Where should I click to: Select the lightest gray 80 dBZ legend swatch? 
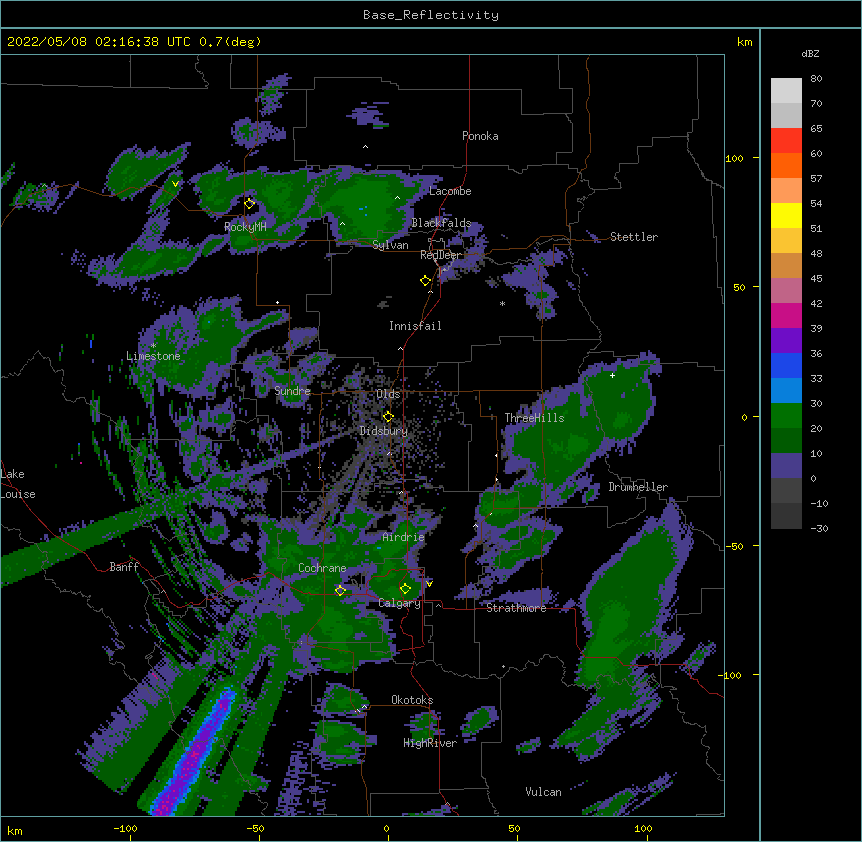[786, 90]
